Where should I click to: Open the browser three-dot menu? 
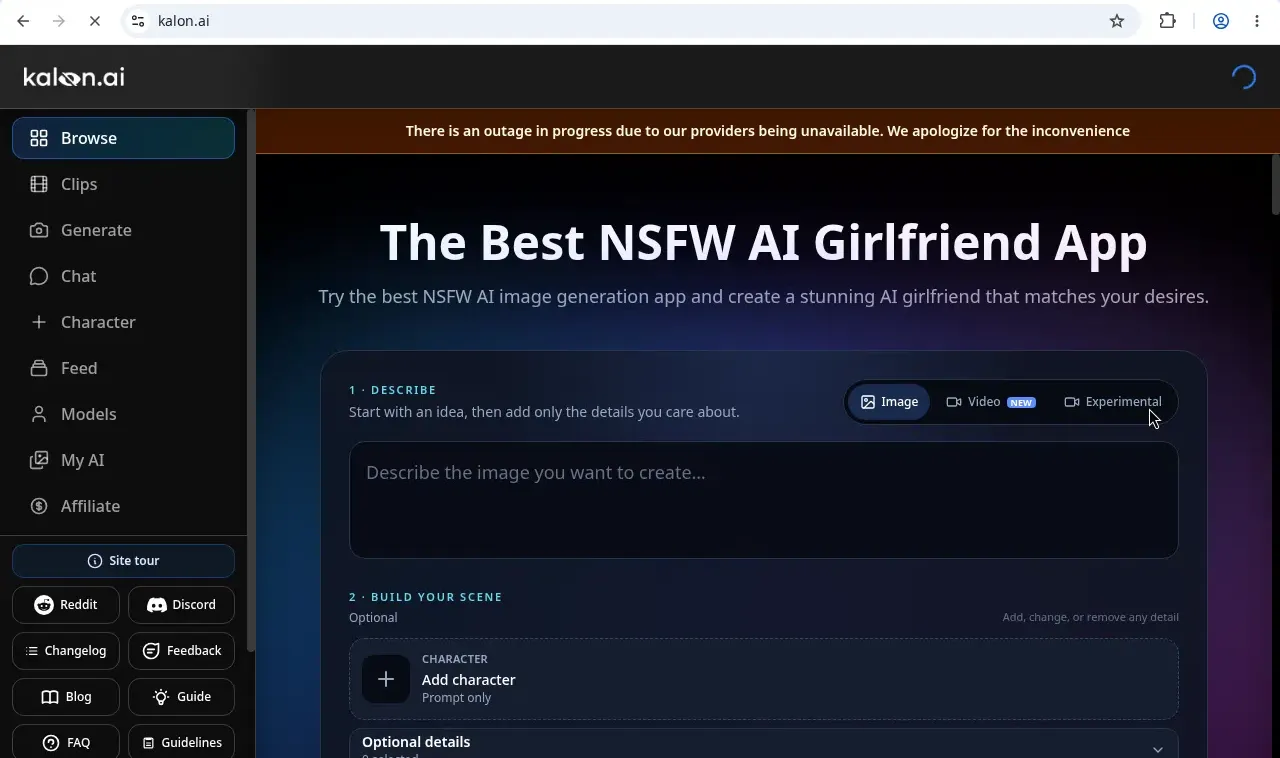pos(1257,21)
